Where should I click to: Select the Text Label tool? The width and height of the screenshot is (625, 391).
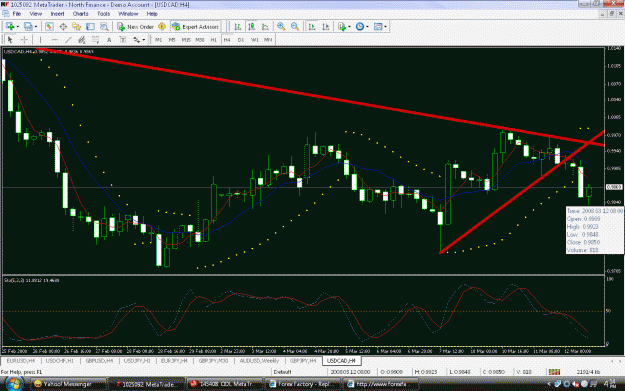123,39
